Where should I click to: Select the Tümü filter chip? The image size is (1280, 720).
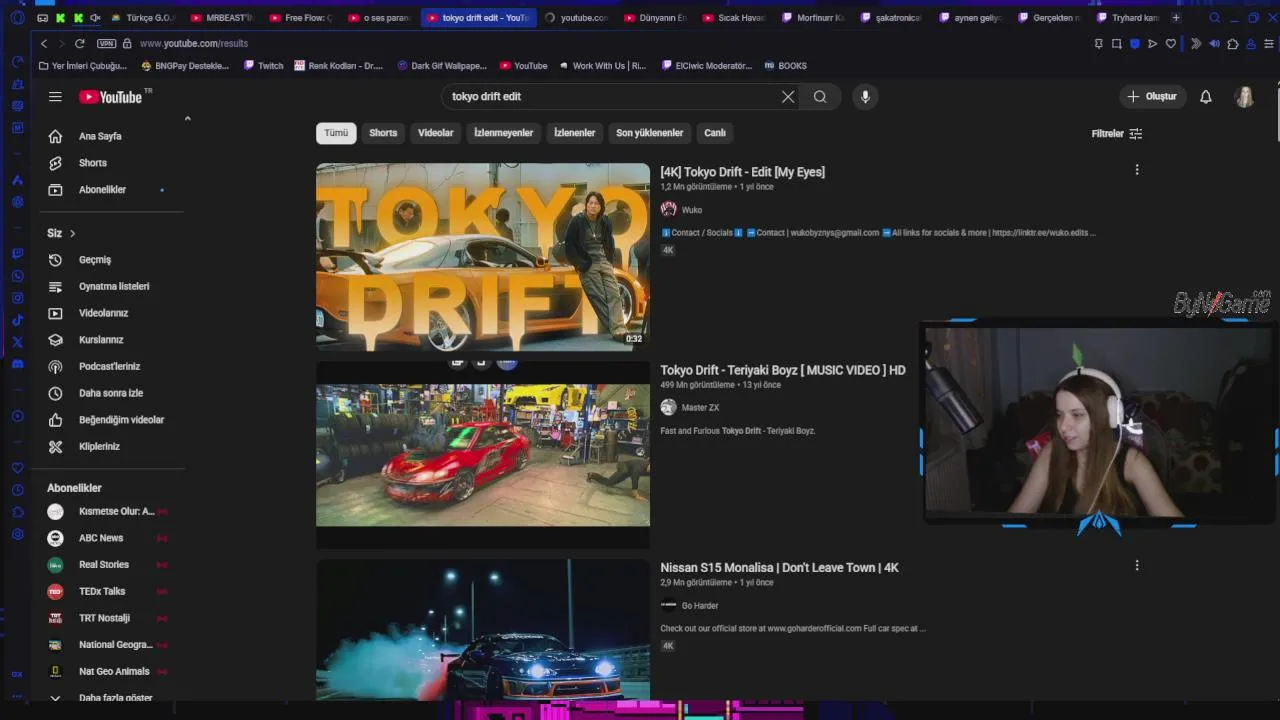click(336, 133)
